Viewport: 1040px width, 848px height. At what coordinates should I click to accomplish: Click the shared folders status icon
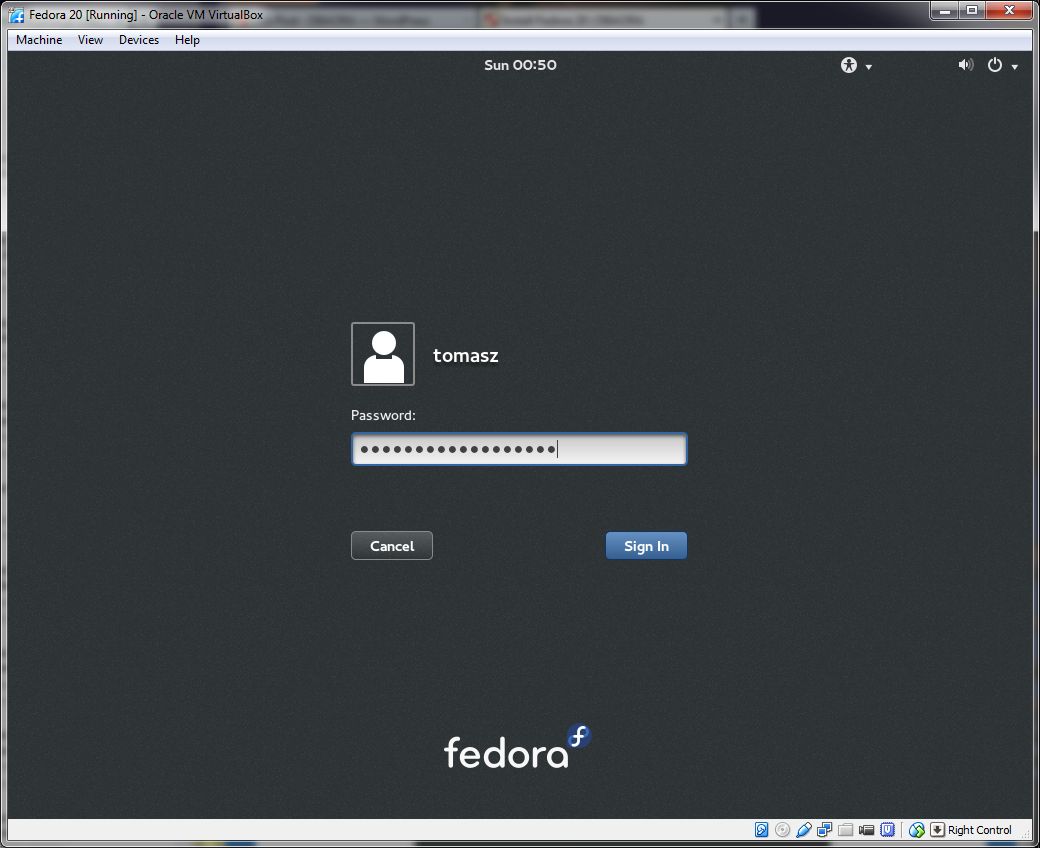(x=845, y=829)
